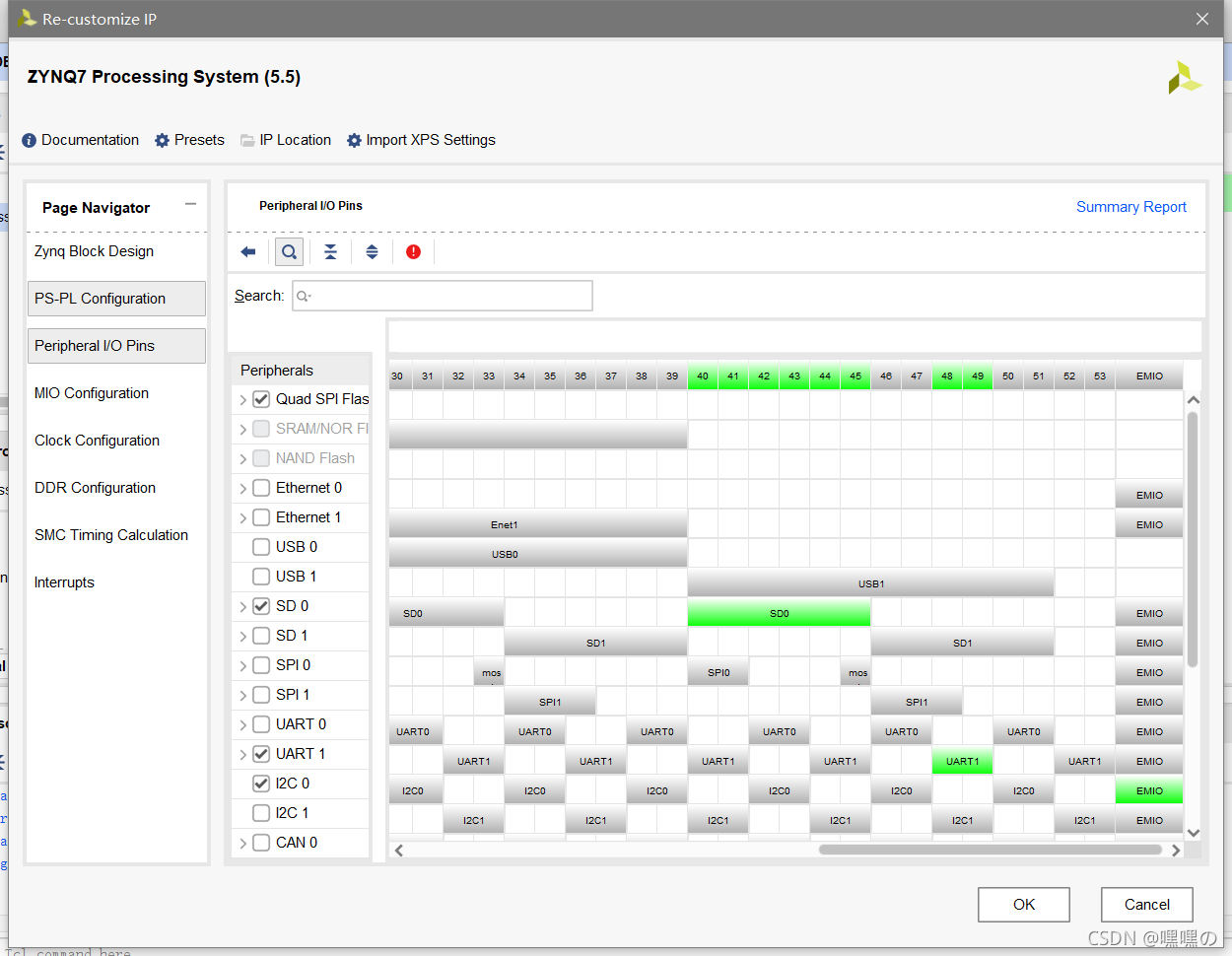Open the PS-PL Configuration page
This screenshot has height=956, width=1232.
tap(116, 299)
